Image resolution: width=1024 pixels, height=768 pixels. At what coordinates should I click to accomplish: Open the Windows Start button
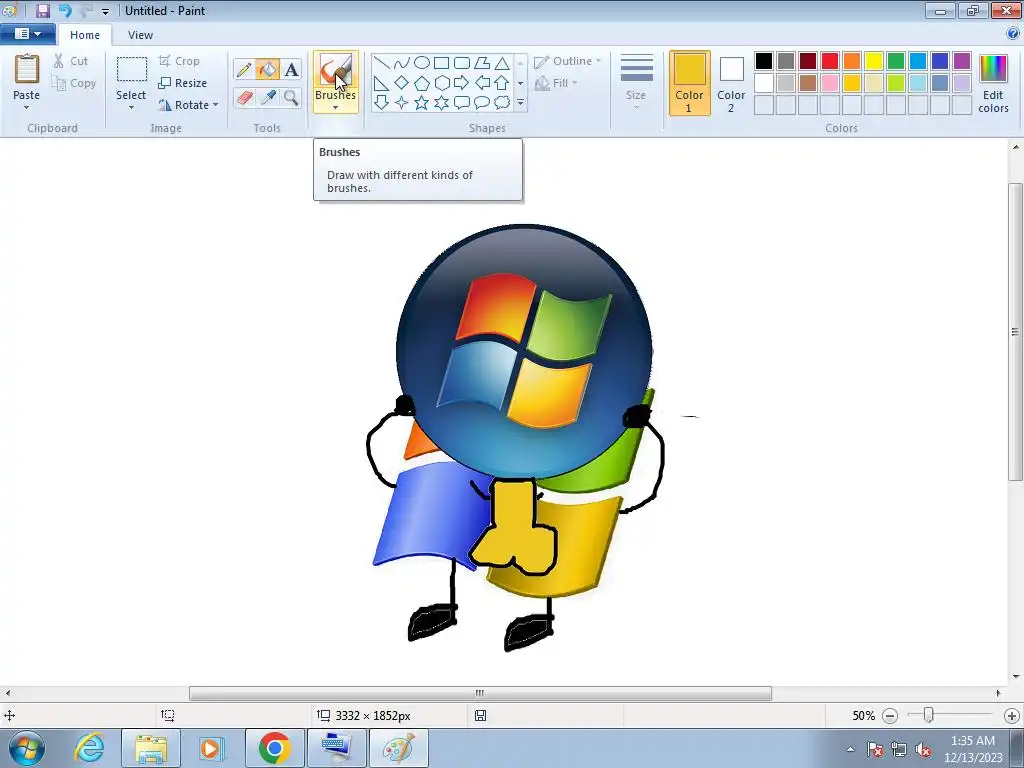(26, 748)
